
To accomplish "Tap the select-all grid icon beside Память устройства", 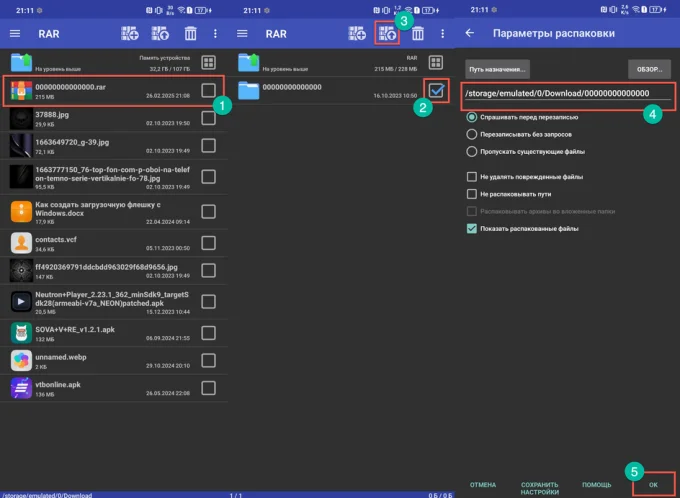I will coord(209,62).
